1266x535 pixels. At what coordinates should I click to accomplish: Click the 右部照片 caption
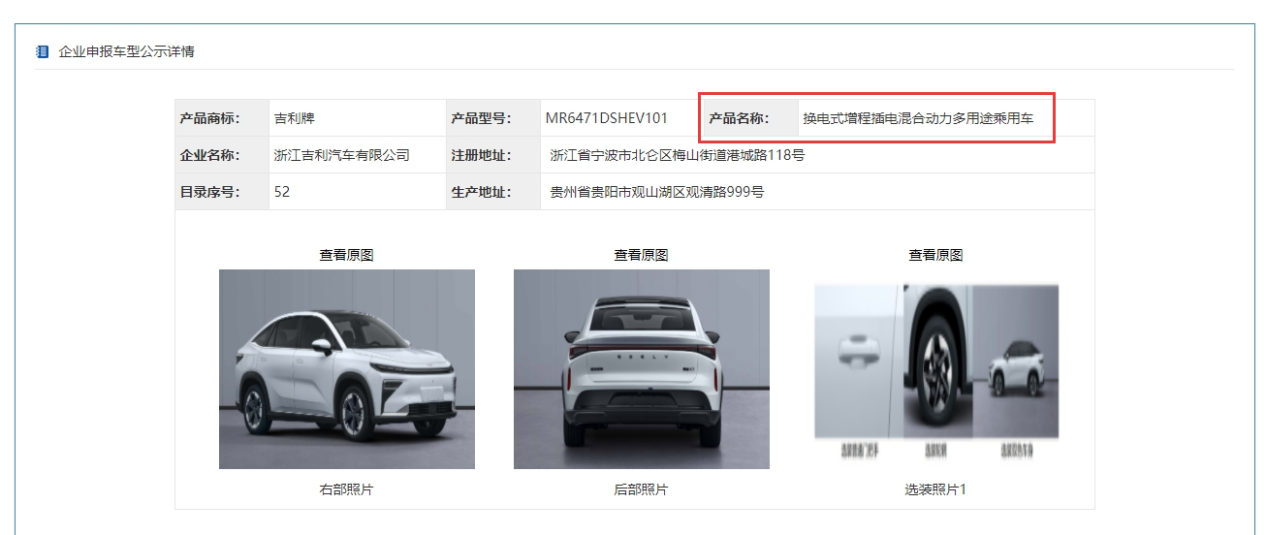(347, 489)
